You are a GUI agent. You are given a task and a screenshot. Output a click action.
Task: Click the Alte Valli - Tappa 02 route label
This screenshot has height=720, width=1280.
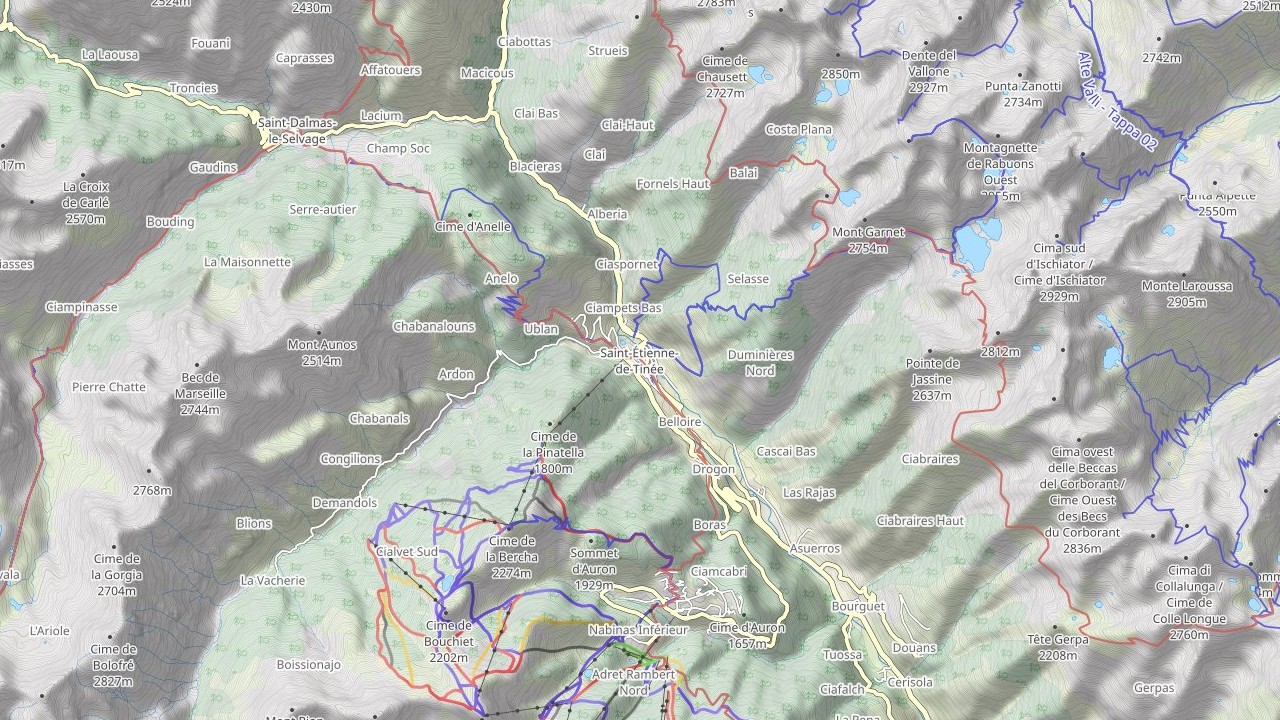click(x=1118, y=101)
